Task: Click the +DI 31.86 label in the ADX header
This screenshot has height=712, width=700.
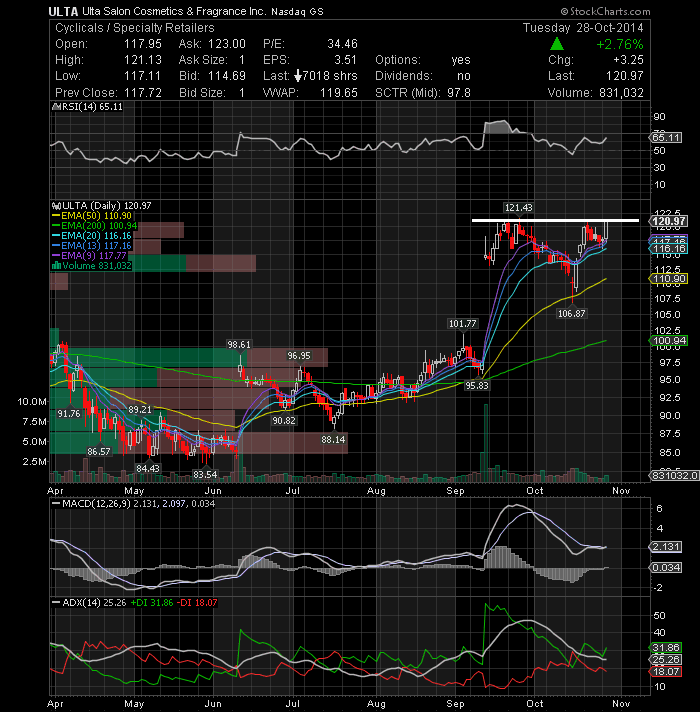Action: click(152, 603)
